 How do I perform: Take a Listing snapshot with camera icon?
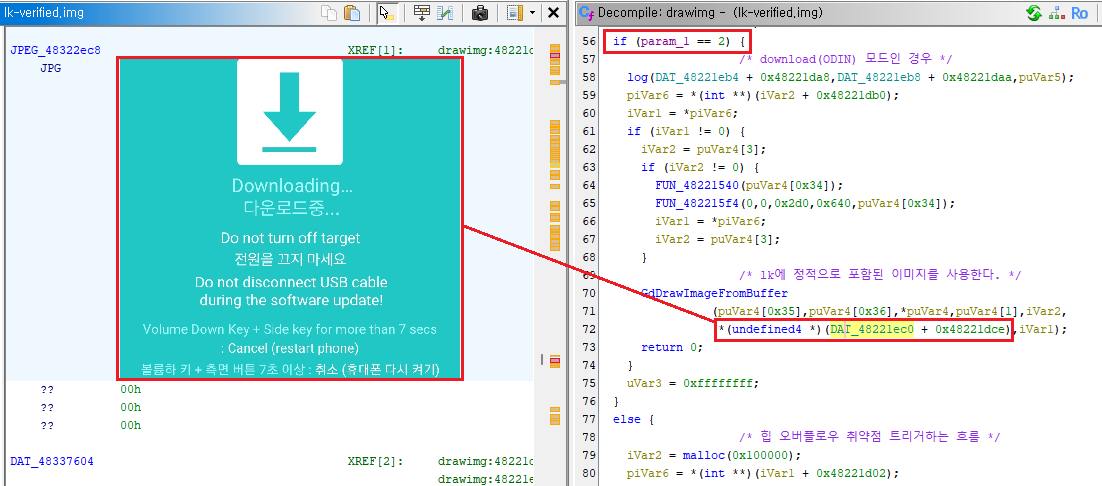pos(480,13)
